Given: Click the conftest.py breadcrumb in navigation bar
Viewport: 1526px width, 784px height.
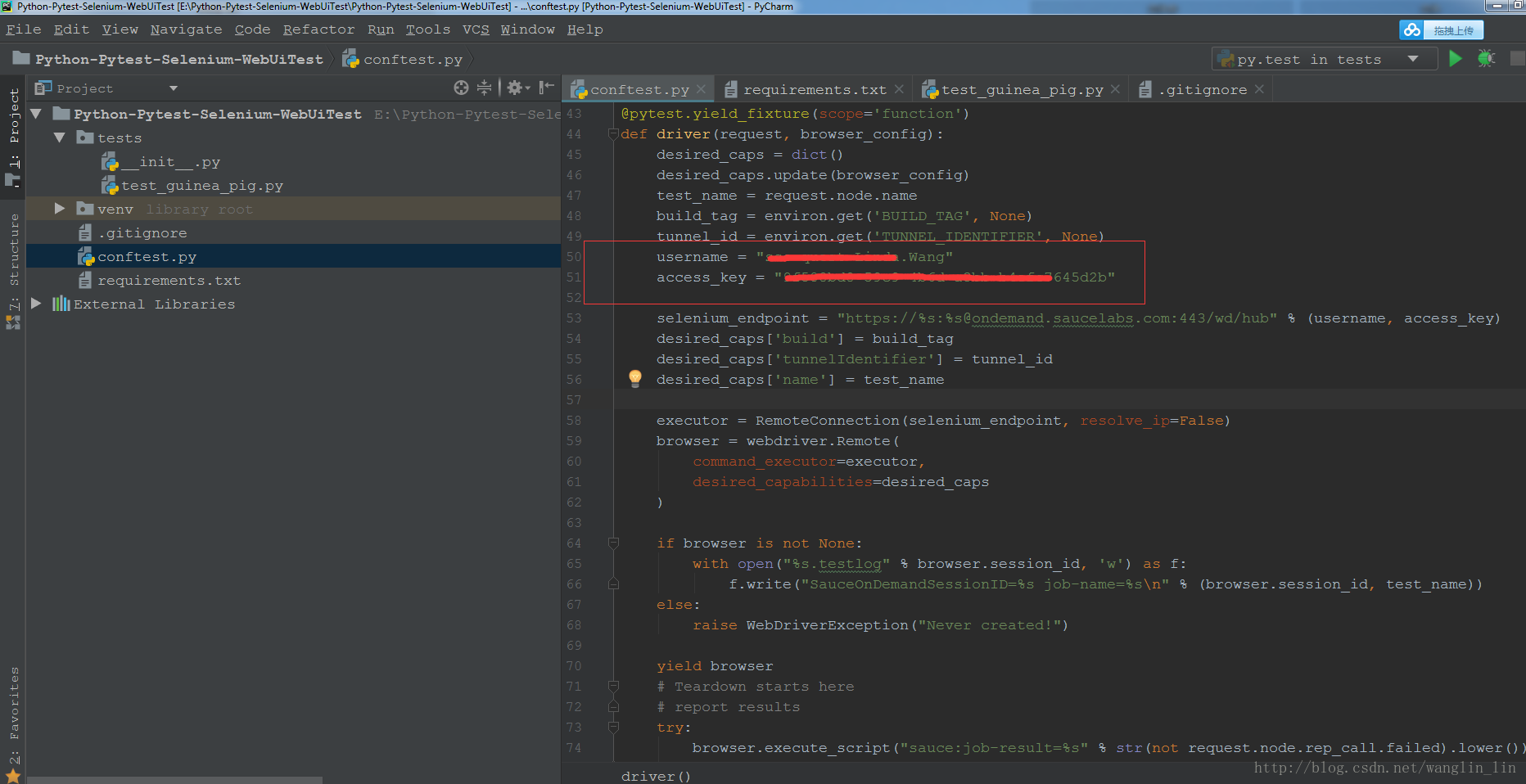Looking at the screenshot, I should [412, 60].
